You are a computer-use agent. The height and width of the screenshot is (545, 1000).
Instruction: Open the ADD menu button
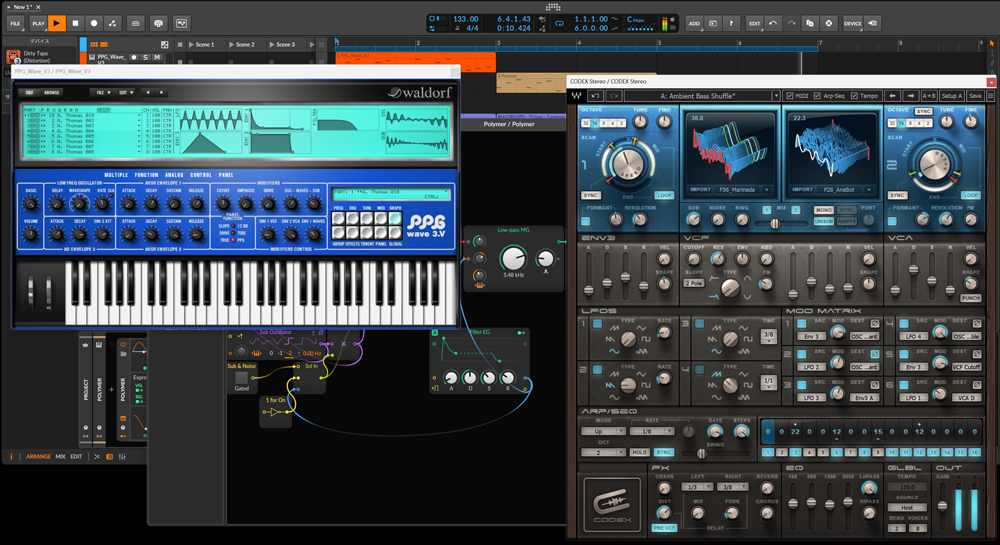[695, 24]
